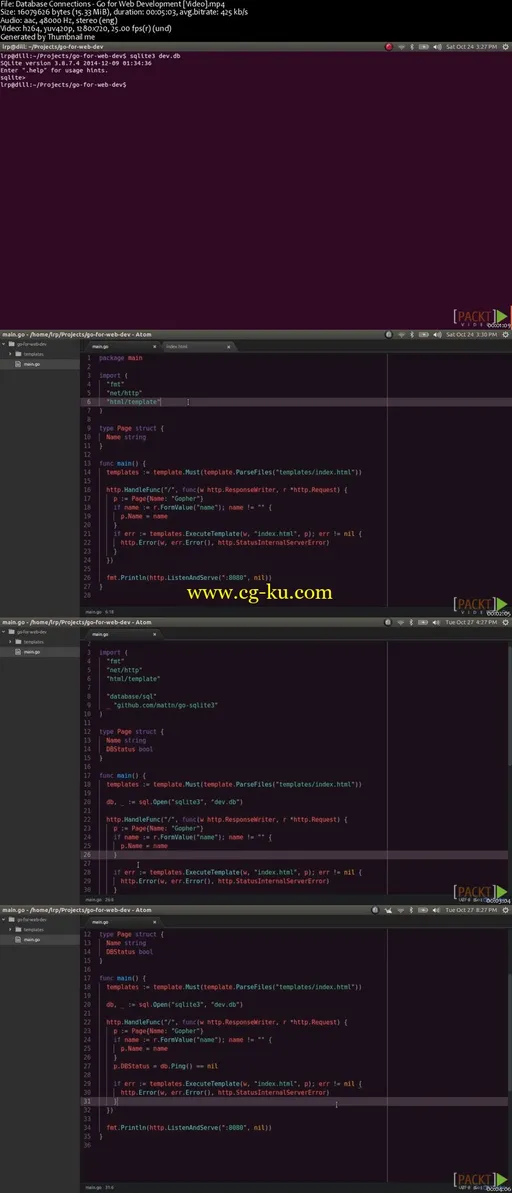
Task: Expand the templates folder in 3:30 PM Atom window
Action: (x=11, y=354)
